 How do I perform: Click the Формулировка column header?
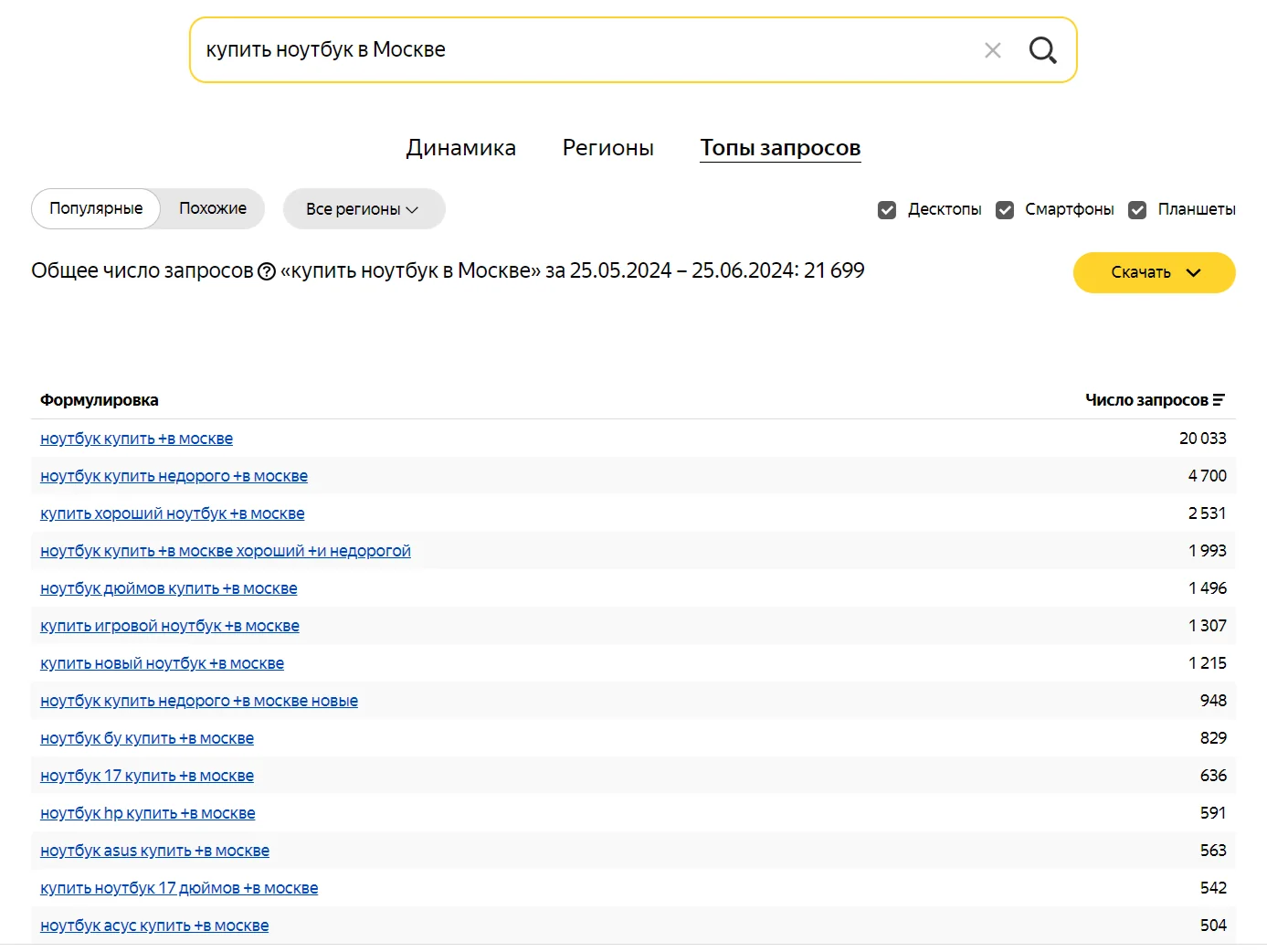pos(100,400)
